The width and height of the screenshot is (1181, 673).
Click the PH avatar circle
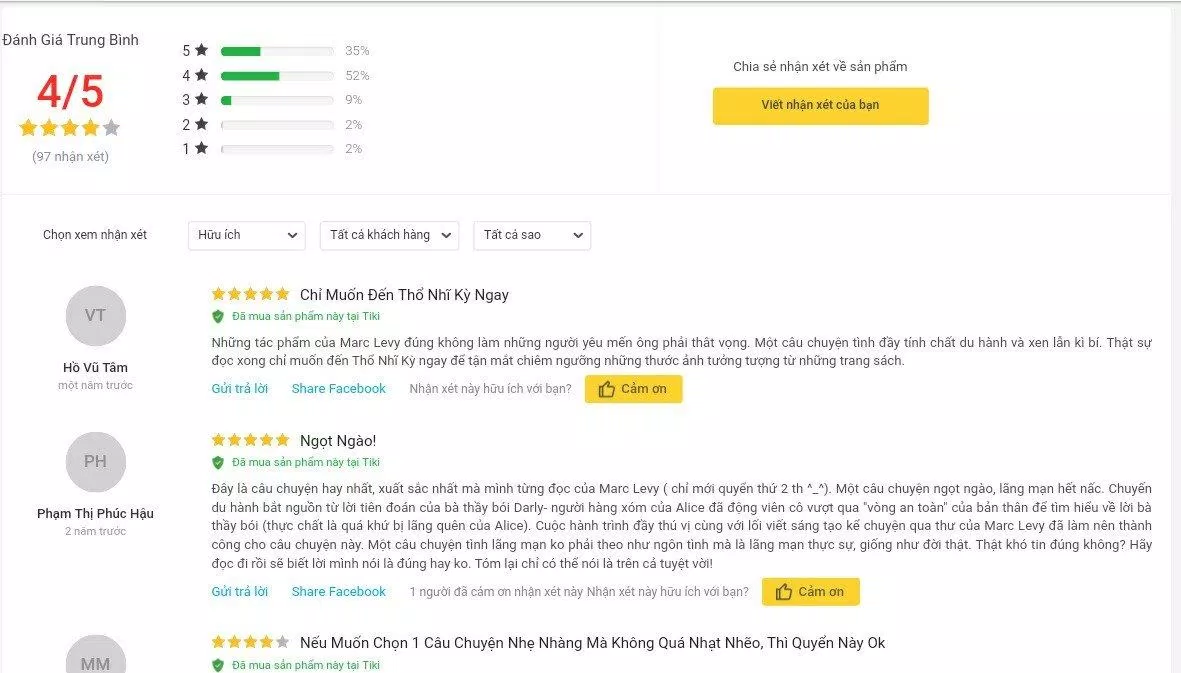click(x=95, y=462)
